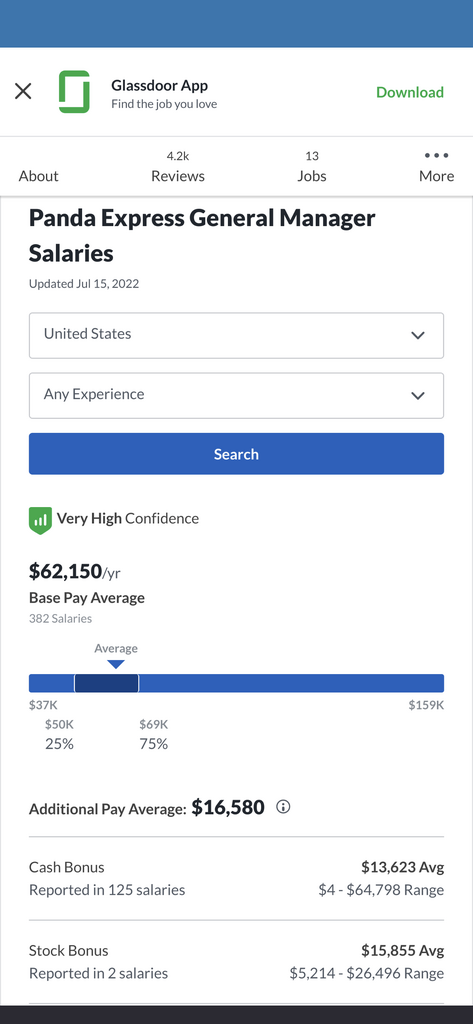Click the $37K minimum label
The height and width of the screenshot is (1024, 473).
pyautogui.click(x=43, y=705)
